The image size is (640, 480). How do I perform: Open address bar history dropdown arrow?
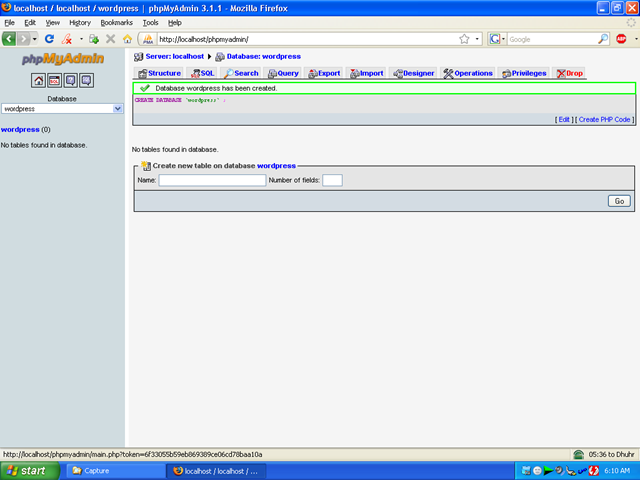click(x=477, y=39)
